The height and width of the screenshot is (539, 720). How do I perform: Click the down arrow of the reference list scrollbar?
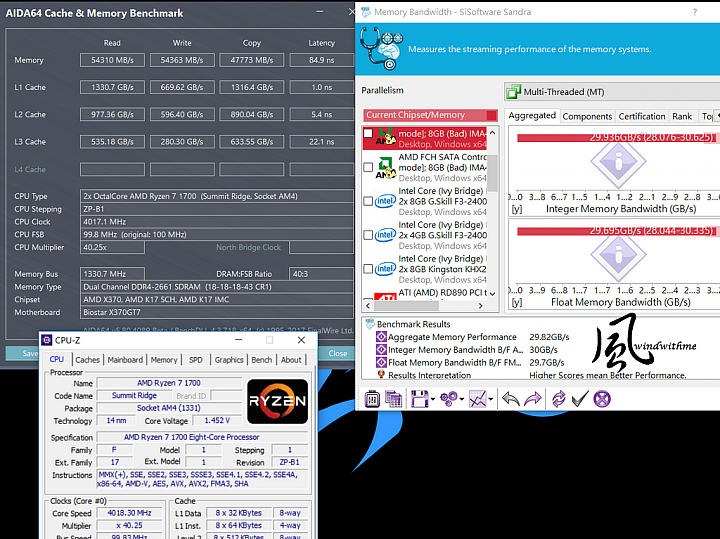point(492,293)
